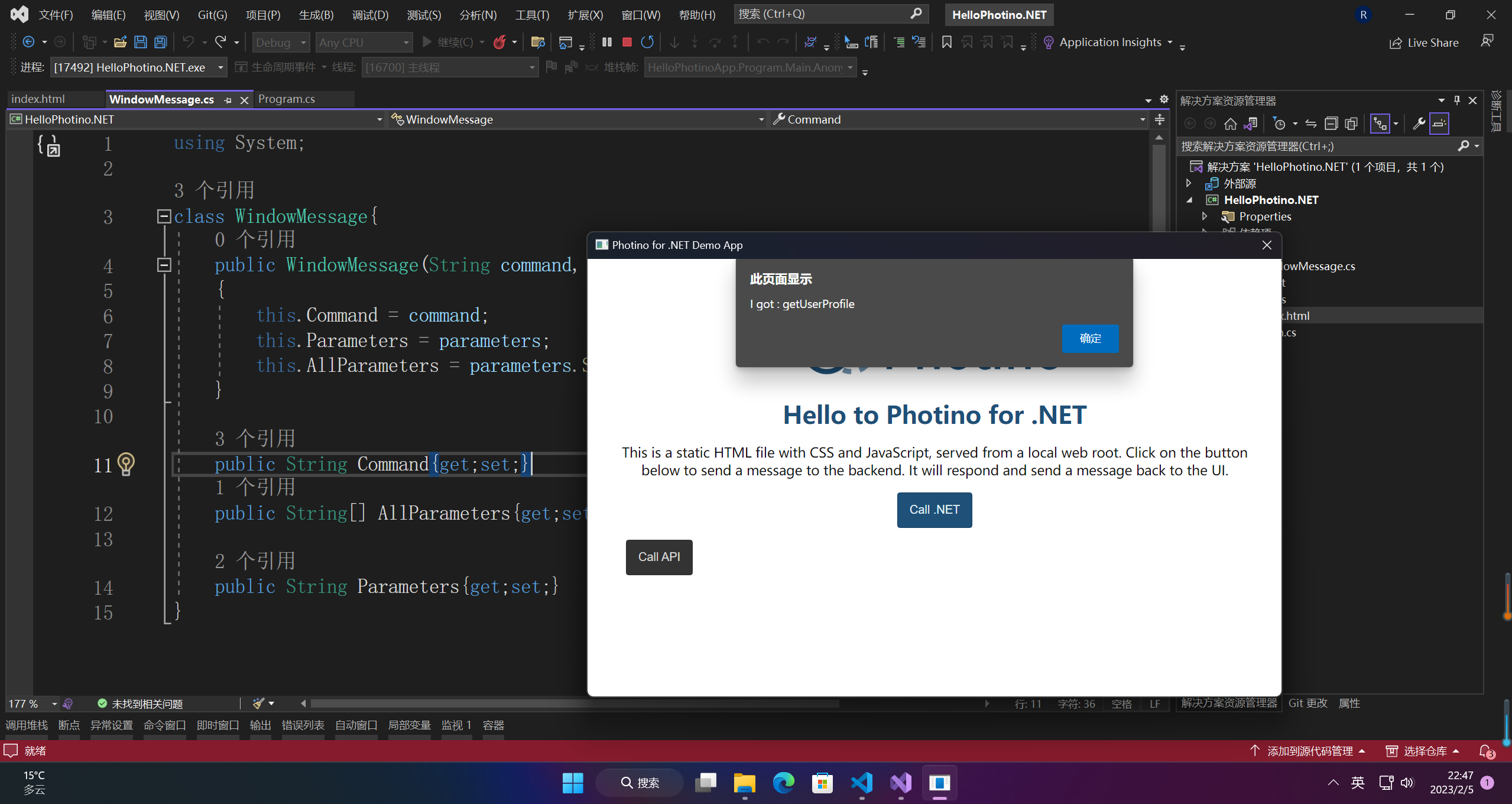The width and height of the screenshot is (1512, 804).
Task: Click the Call .NET button
Action: (x=934, y=510)
